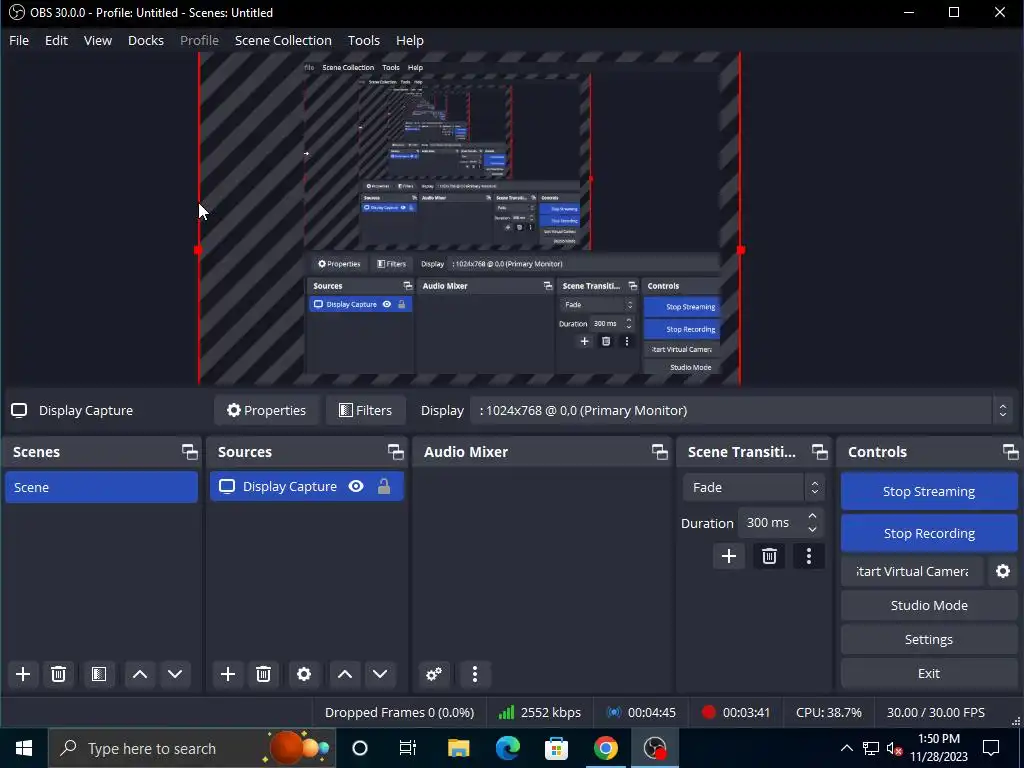The image size is (1024, 768).
Task: Click Stop Recording button
Action: click(x=929, y=533)
